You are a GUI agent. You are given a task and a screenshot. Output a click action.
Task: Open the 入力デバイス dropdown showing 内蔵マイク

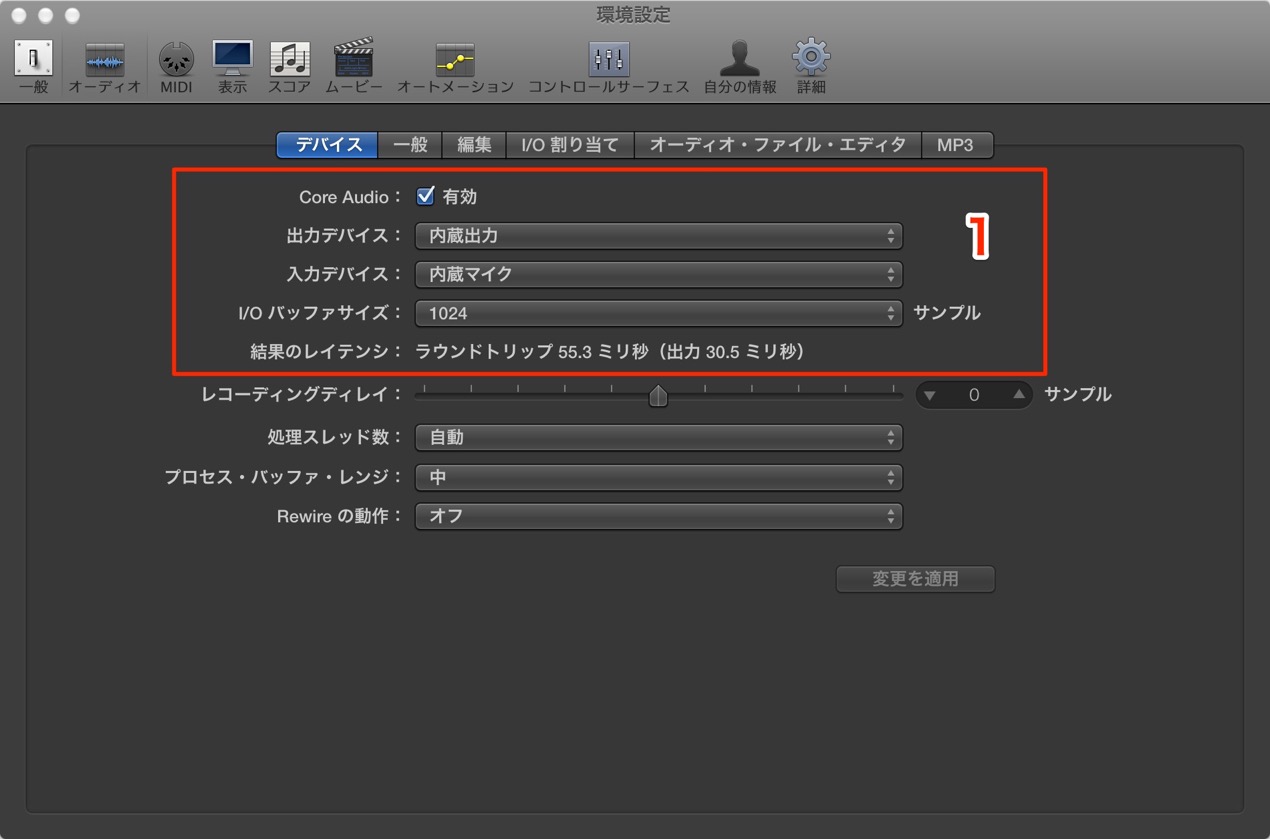pos(659,274)
